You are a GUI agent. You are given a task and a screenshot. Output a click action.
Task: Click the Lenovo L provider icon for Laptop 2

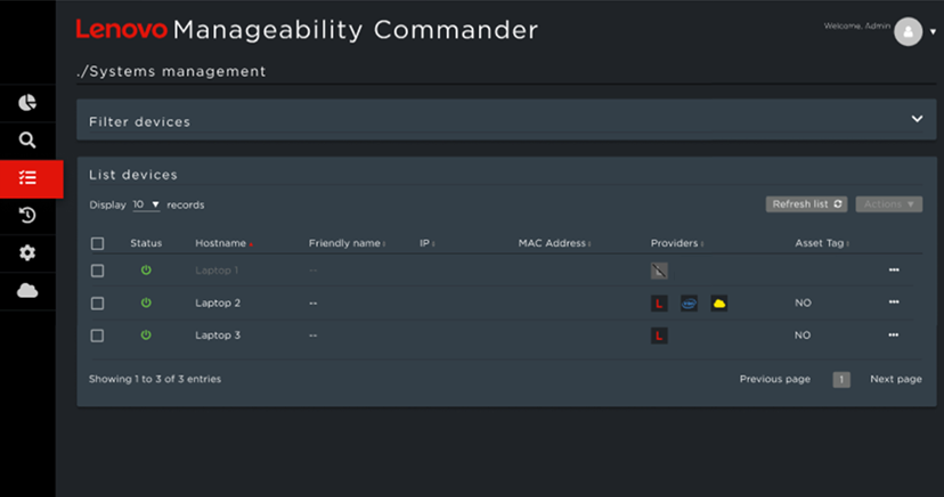click(x=659, y=303)
